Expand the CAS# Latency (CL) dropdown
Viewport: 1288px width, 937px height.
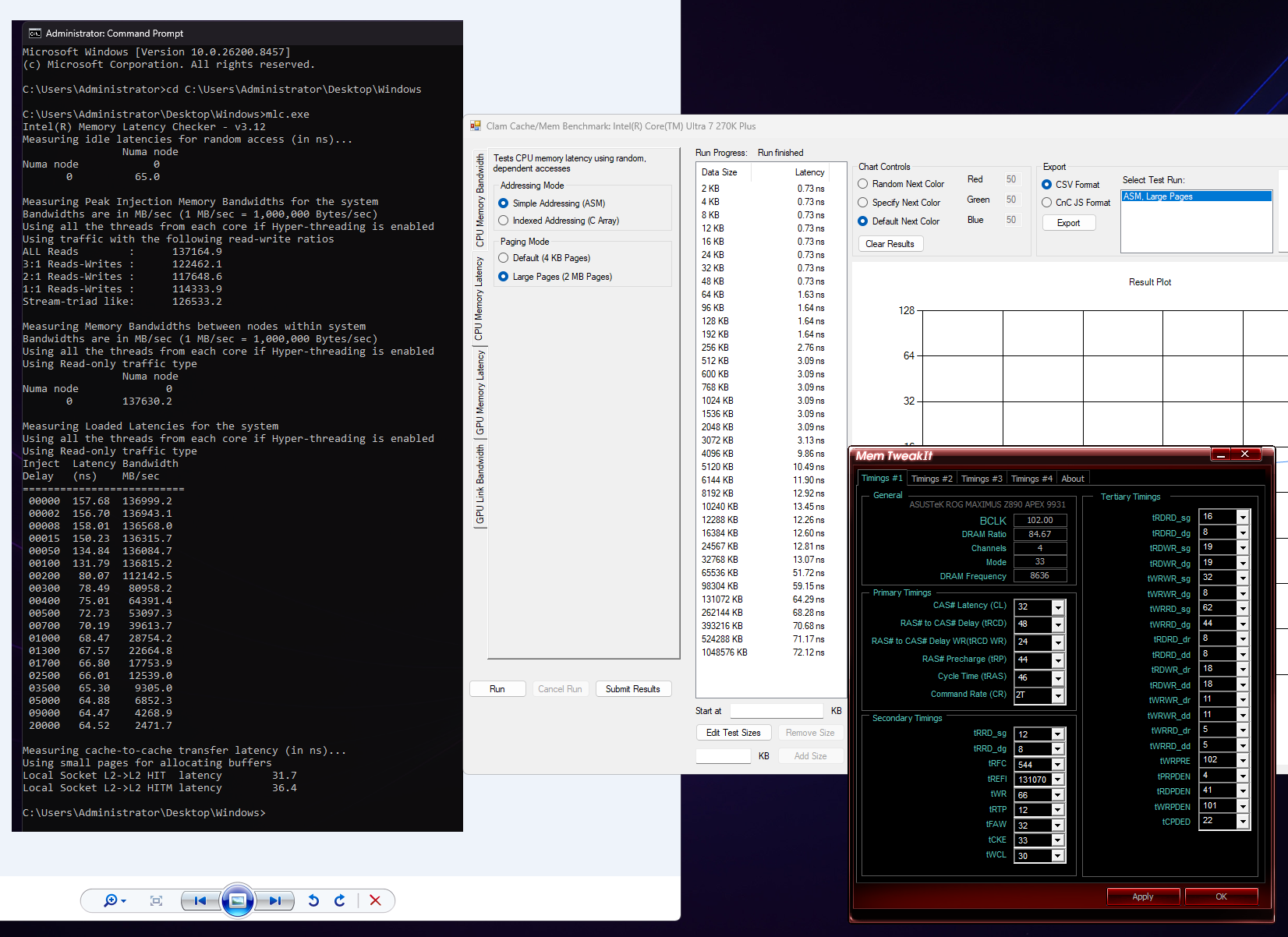pos(1058,607)
